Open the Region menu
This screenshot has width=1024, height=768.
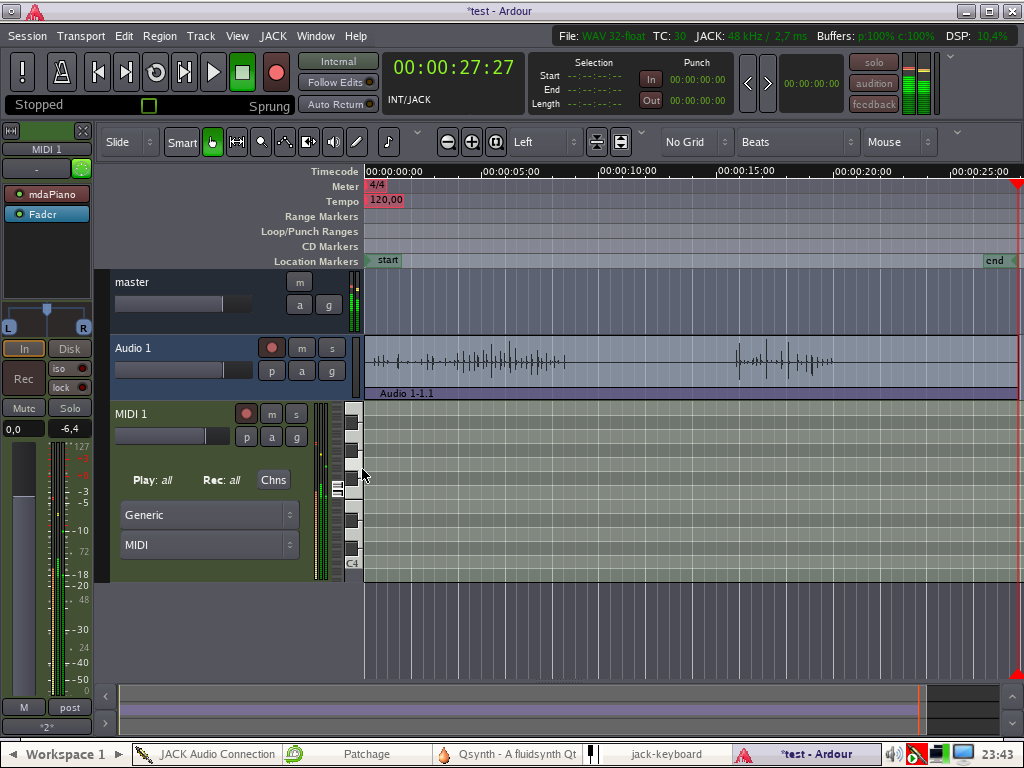click(x=160, y=36)
